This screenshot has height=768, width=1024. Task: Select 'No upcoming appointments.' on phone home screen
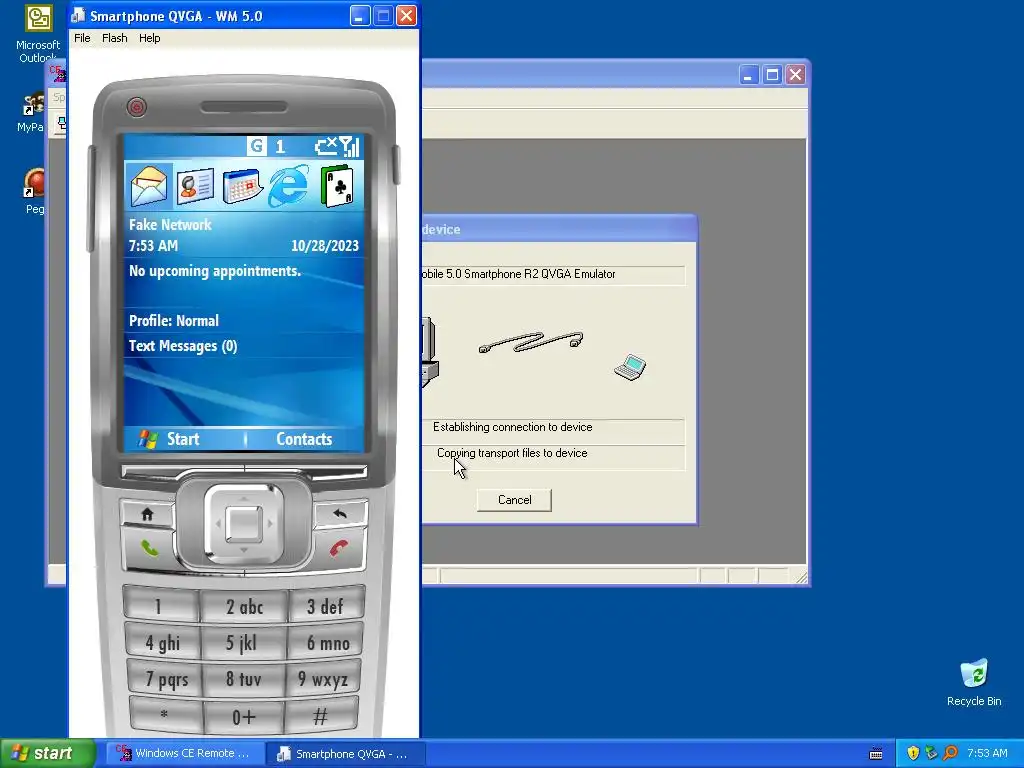click(x=215, y=271)
